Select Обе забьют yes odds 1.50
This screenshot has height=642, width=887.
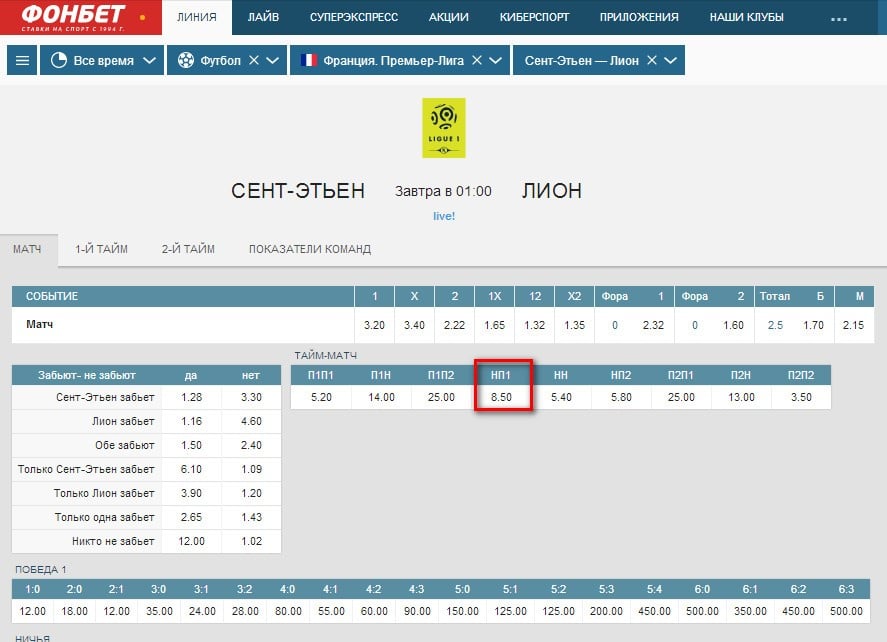pyautogui.click(x=191, y=445)
